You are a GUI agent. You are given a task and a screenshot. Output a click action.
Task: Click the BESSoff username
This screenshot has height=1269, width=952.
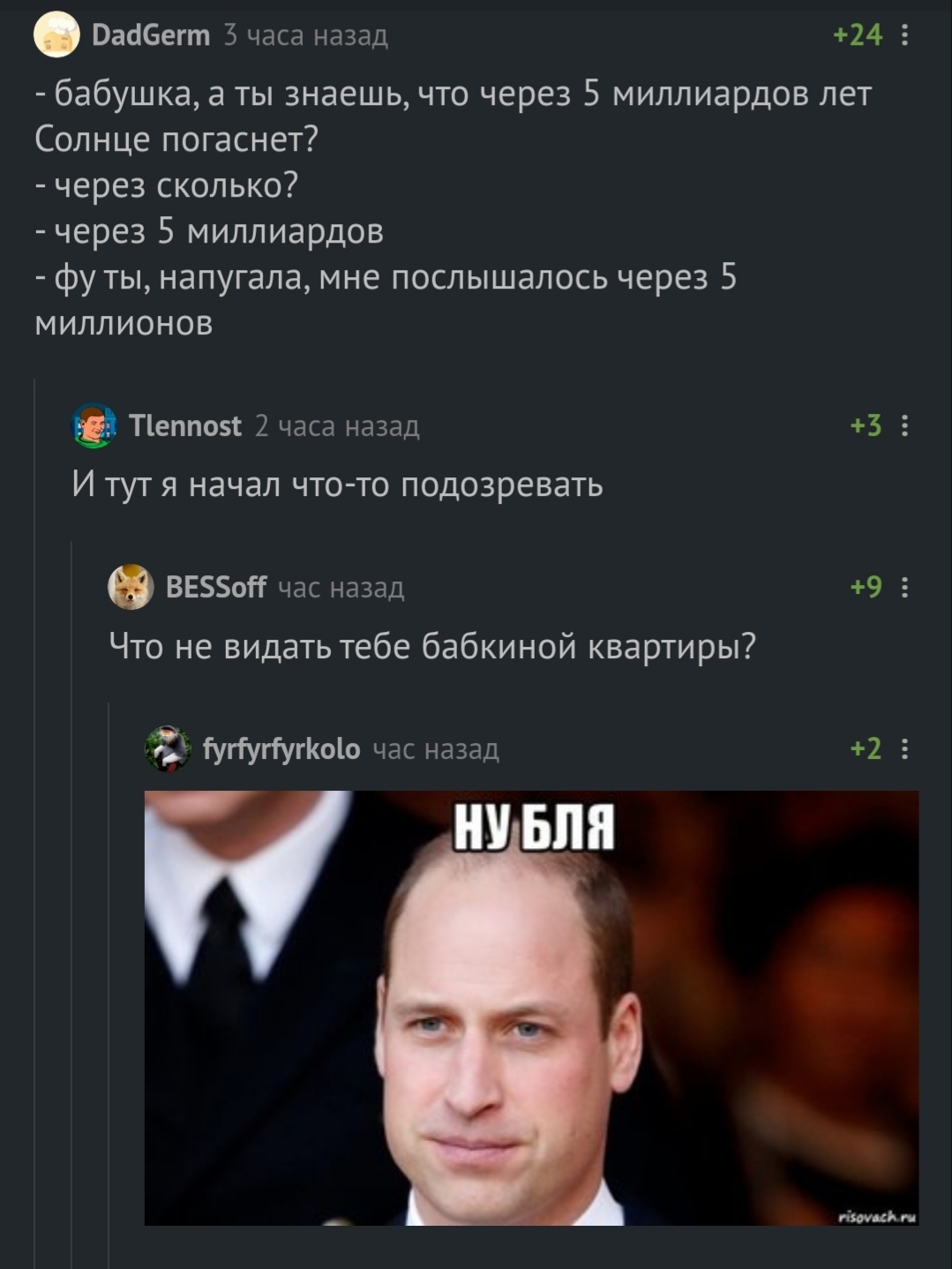(x=216, y=587)
